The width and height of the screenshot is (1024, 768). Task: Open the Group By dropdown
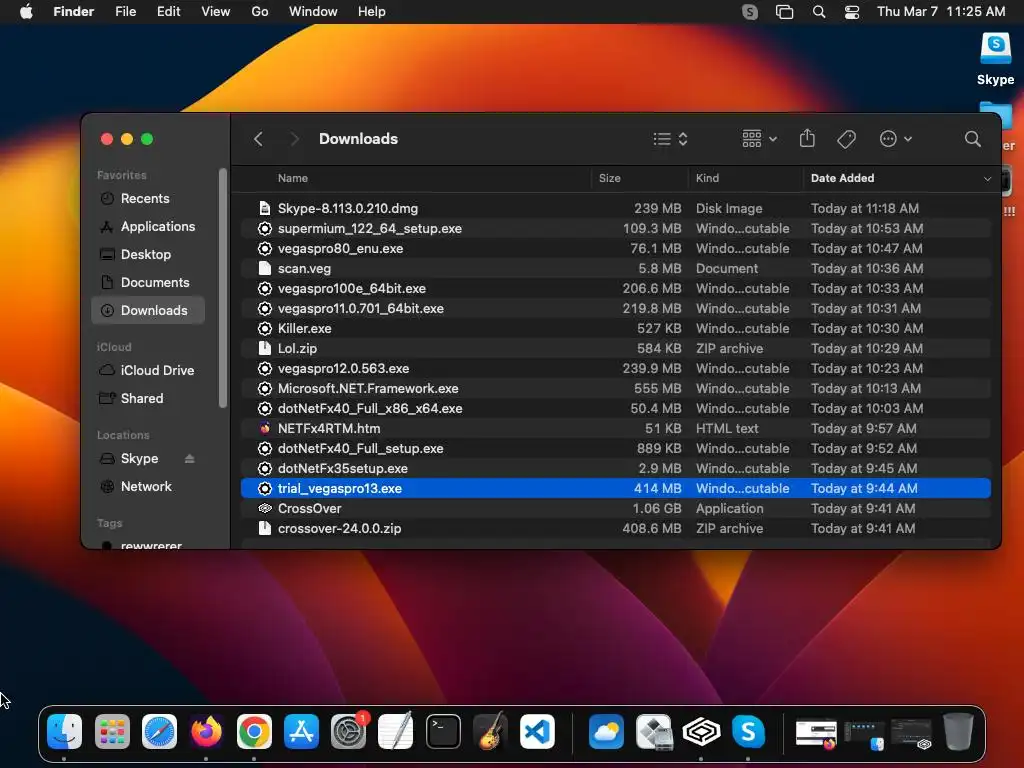pos(760,138)
